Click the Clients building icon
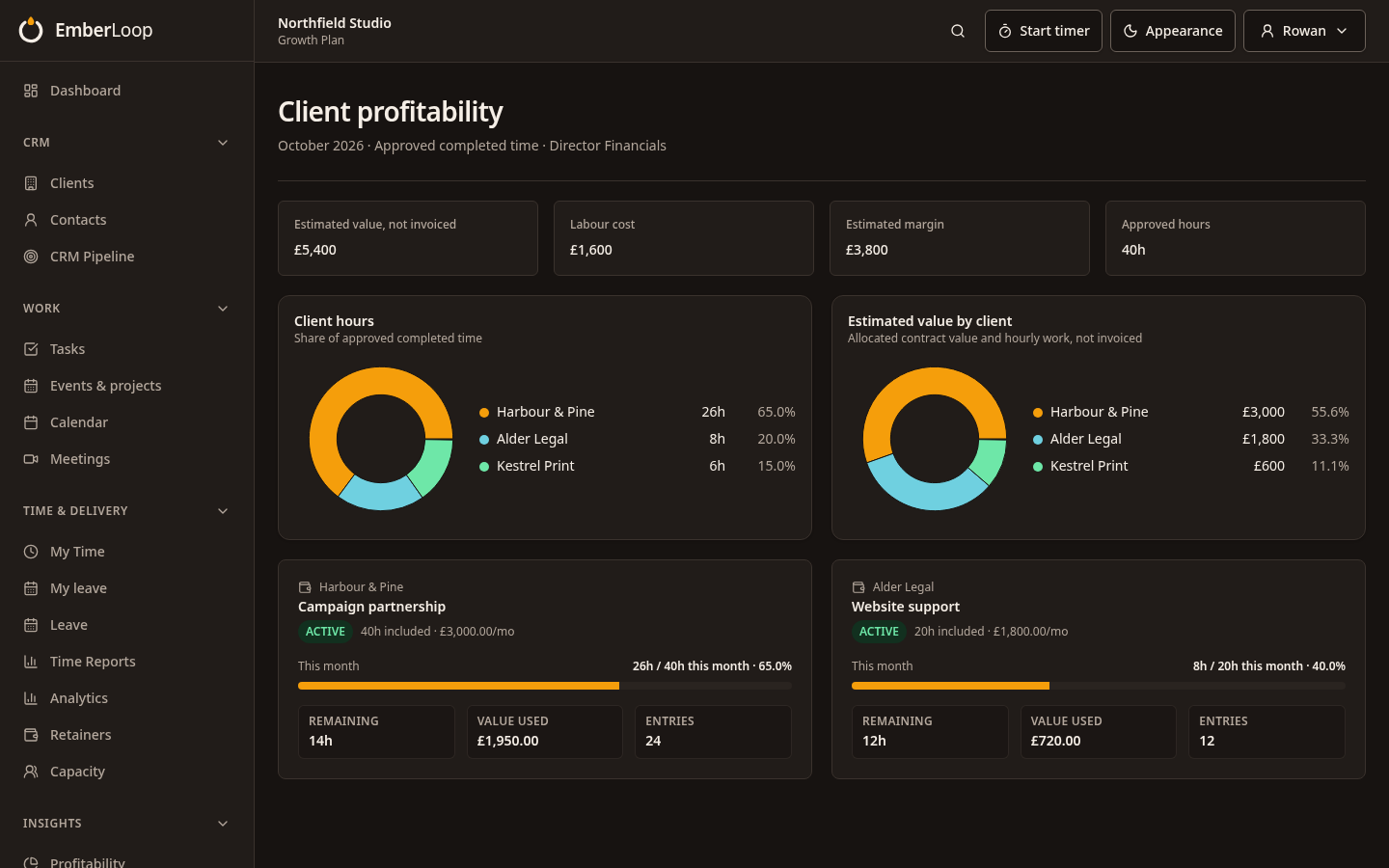The image size is (1389, 868). (x=31, y=183)
